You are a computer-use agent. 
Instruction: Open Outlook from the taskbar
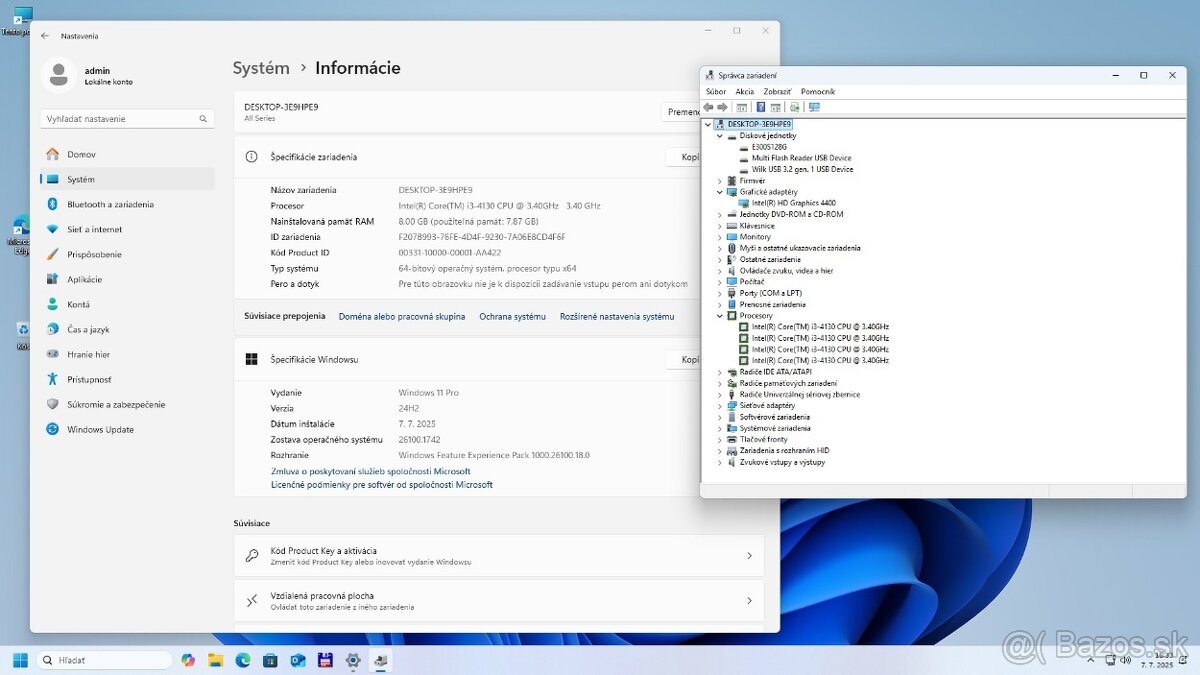pos(296,661)
